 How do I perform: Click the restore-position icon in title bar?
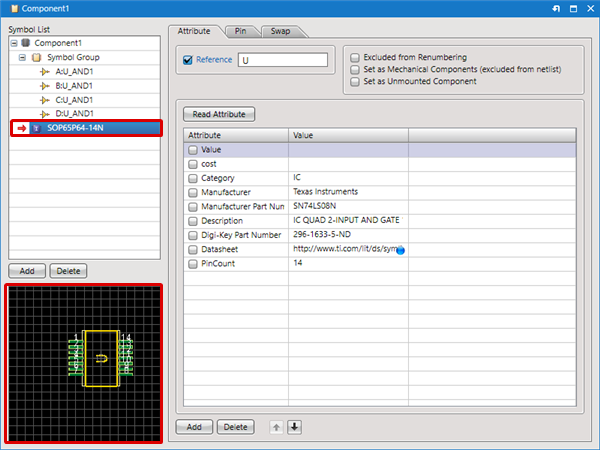[556, 8]
